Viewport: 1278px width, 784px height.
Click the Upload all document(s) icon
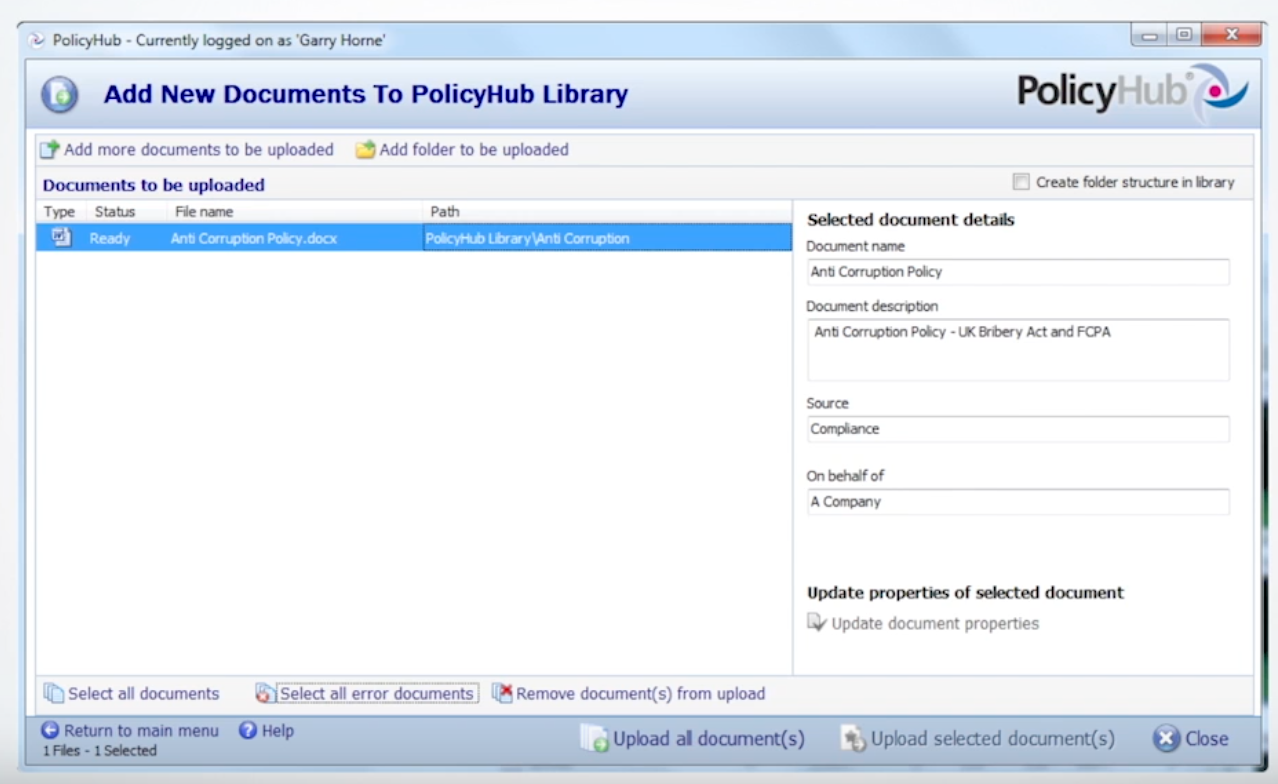[595, 737]
